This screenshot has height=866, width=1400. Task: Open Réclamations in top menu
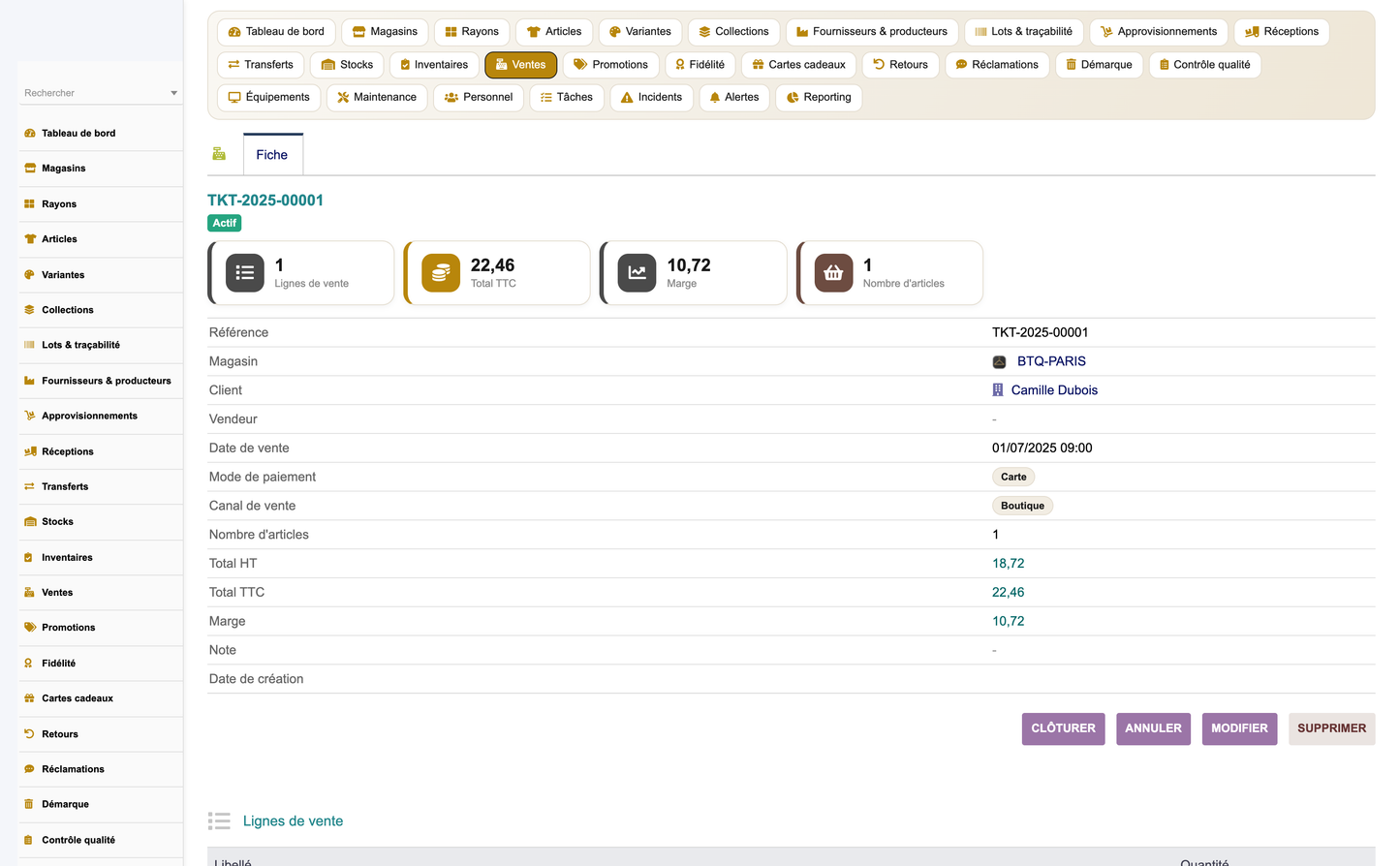[x=997, y=65]
